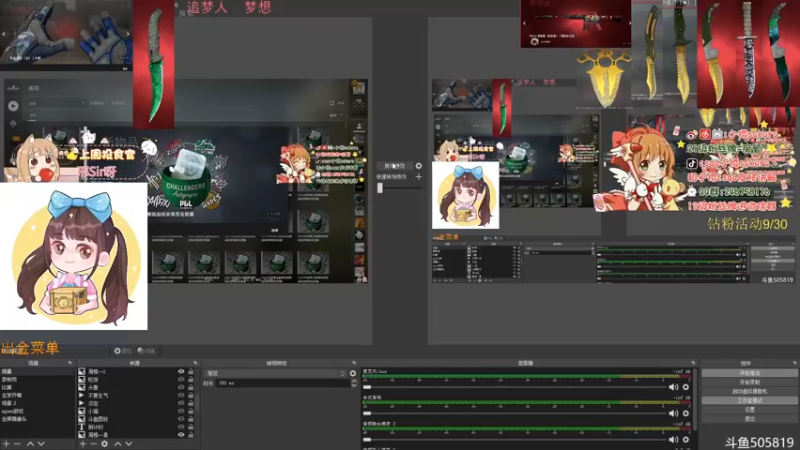Image resolution: width=800 pixels, height=450 pixels.
Task: Hide the last source in the list
Action: pos(181,435)
